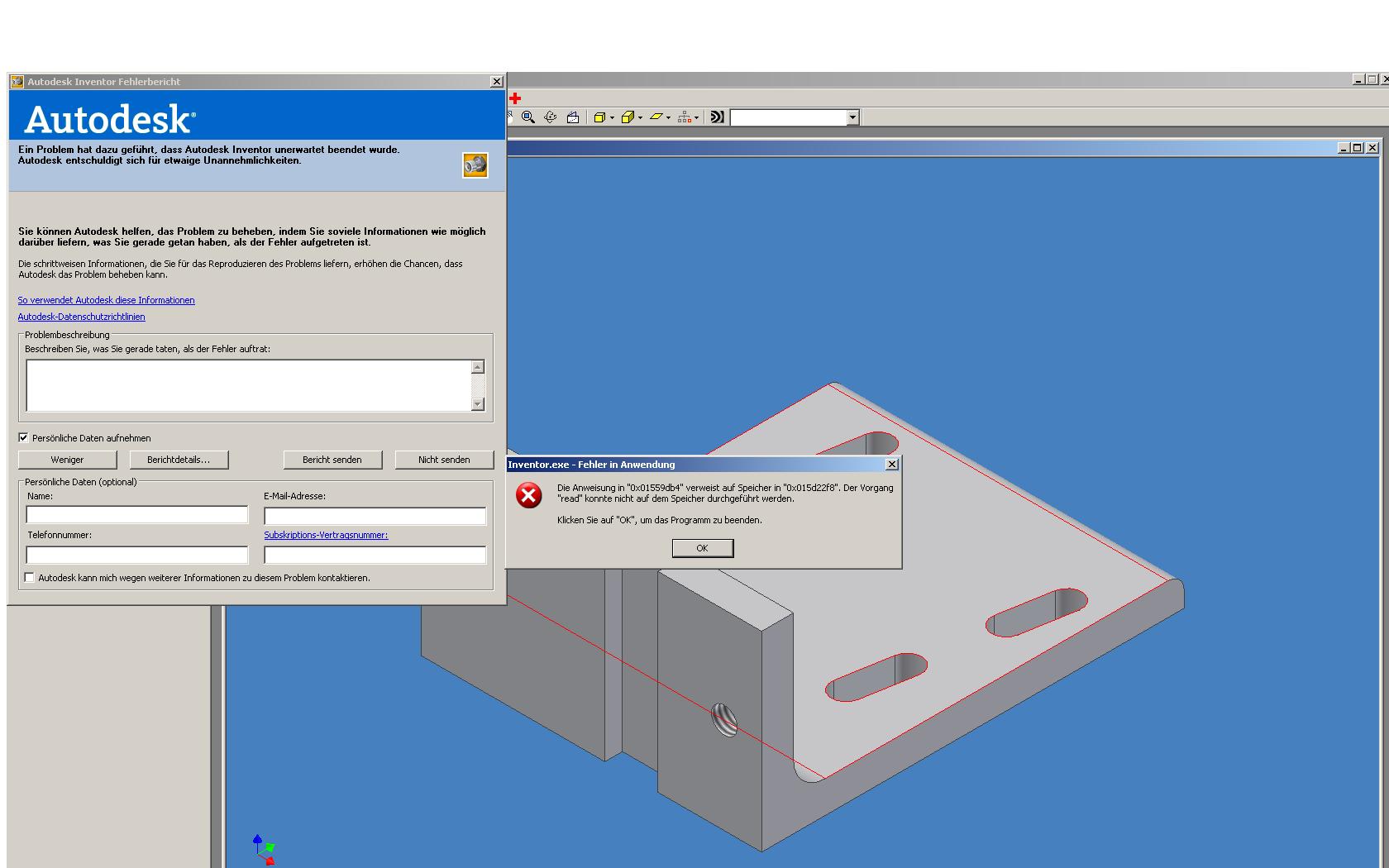
Task: Open the camera projection dropdown arrow
Action: [640, 117]
